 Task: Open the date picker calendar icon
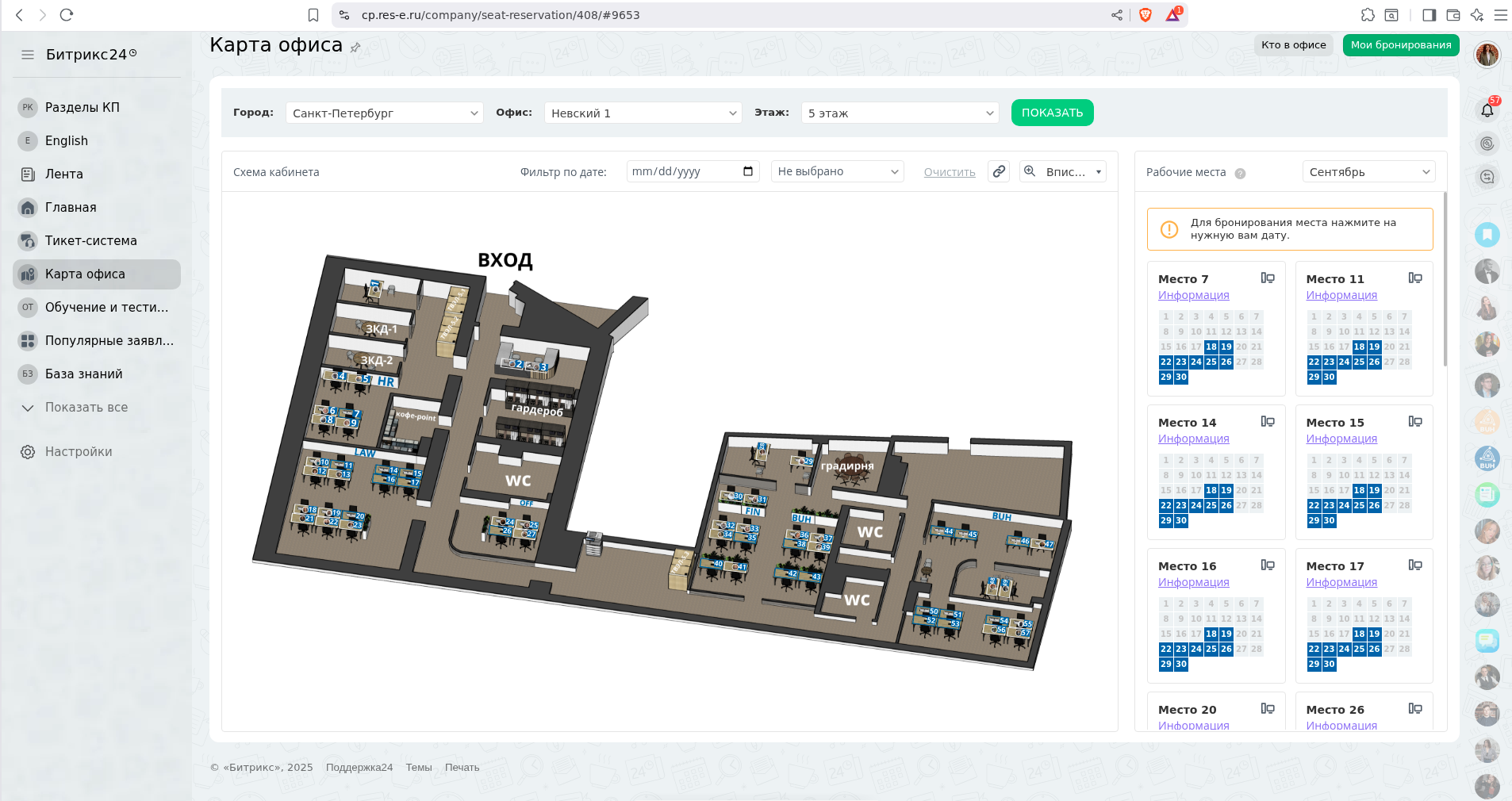coord(747,171)
